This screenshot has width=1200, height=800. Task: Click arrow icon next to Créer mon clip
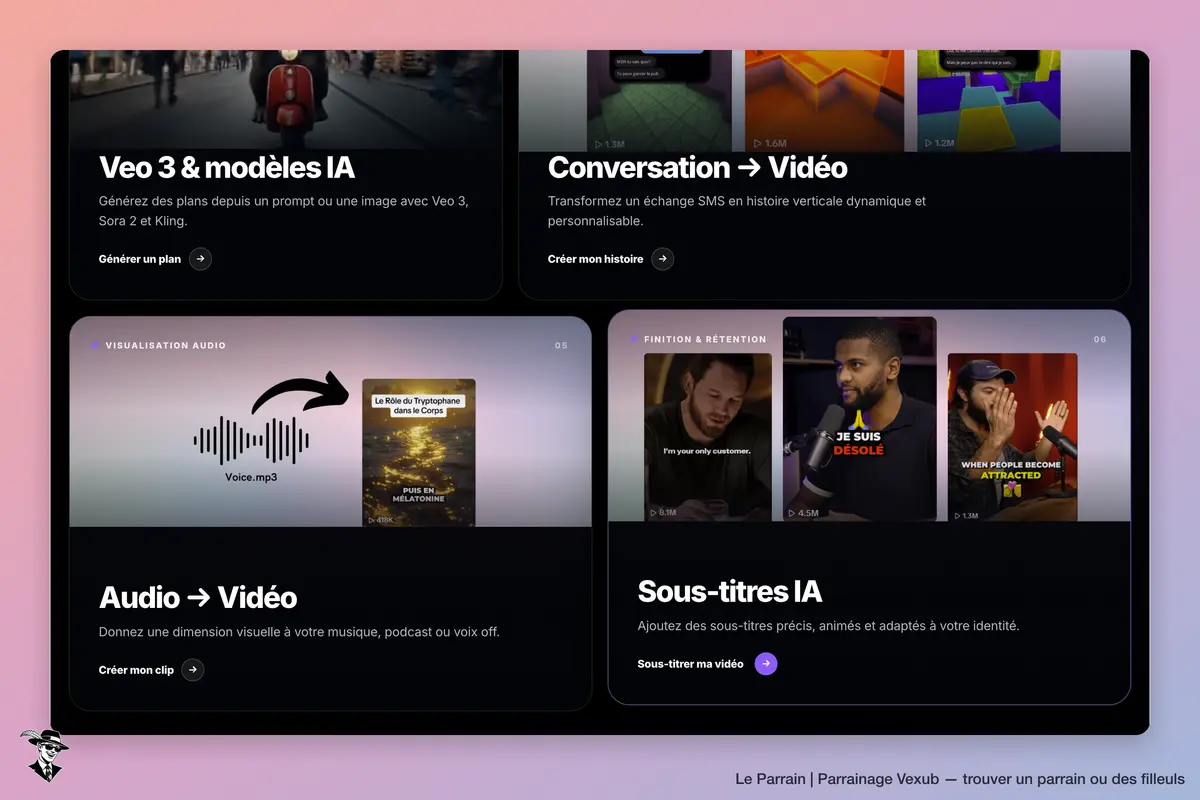pyautogui.click(x=193, y=670)
